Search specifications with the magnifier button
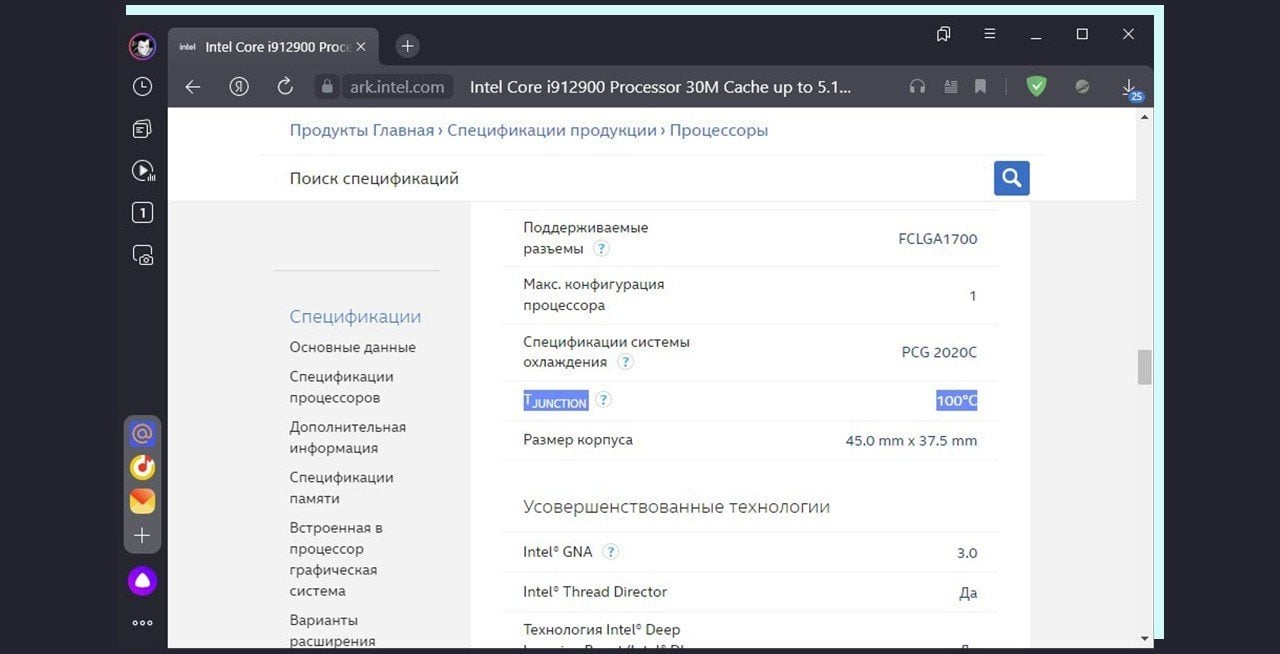 pos(1011,178)
